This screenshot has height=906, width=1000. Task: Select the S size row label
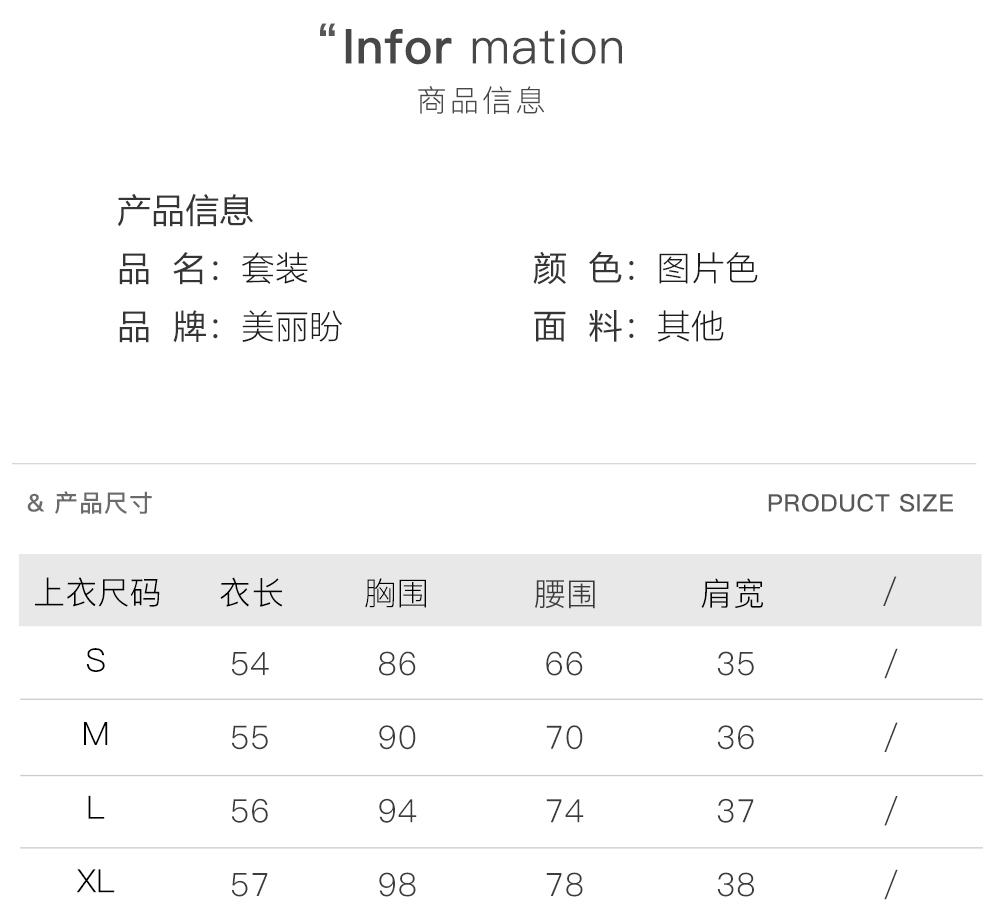pos(96,661)
